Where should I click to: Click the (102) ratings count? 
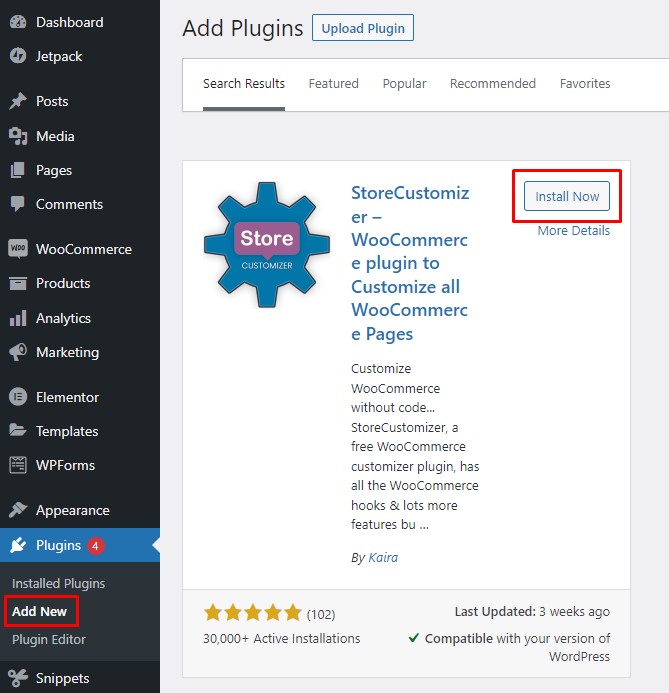click(321, 614)
